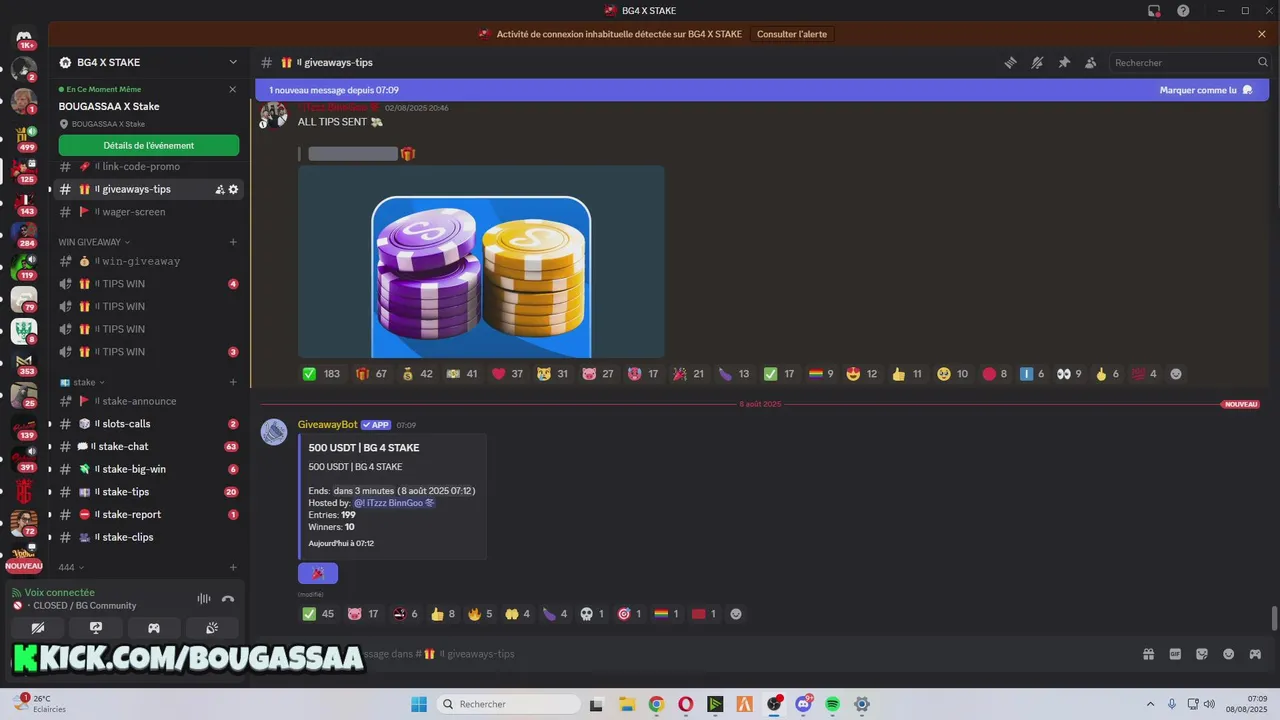The image size is (1280, 720).
Task: Toggle the member list icon
Action: [1091, 62]
